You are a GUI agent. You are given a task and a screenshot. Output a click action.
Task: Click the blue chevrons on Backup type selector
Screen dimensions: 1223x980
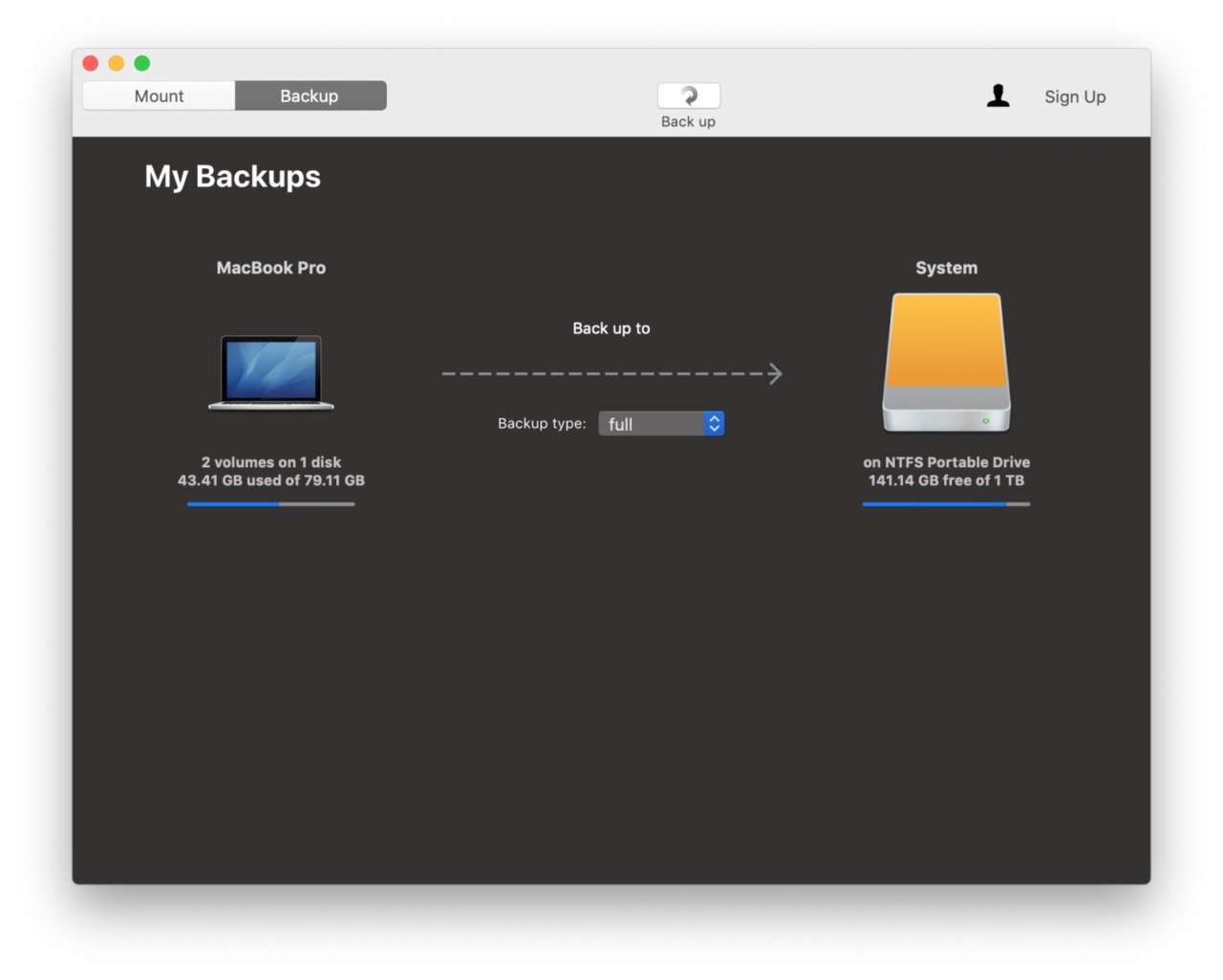pos(714,423)
